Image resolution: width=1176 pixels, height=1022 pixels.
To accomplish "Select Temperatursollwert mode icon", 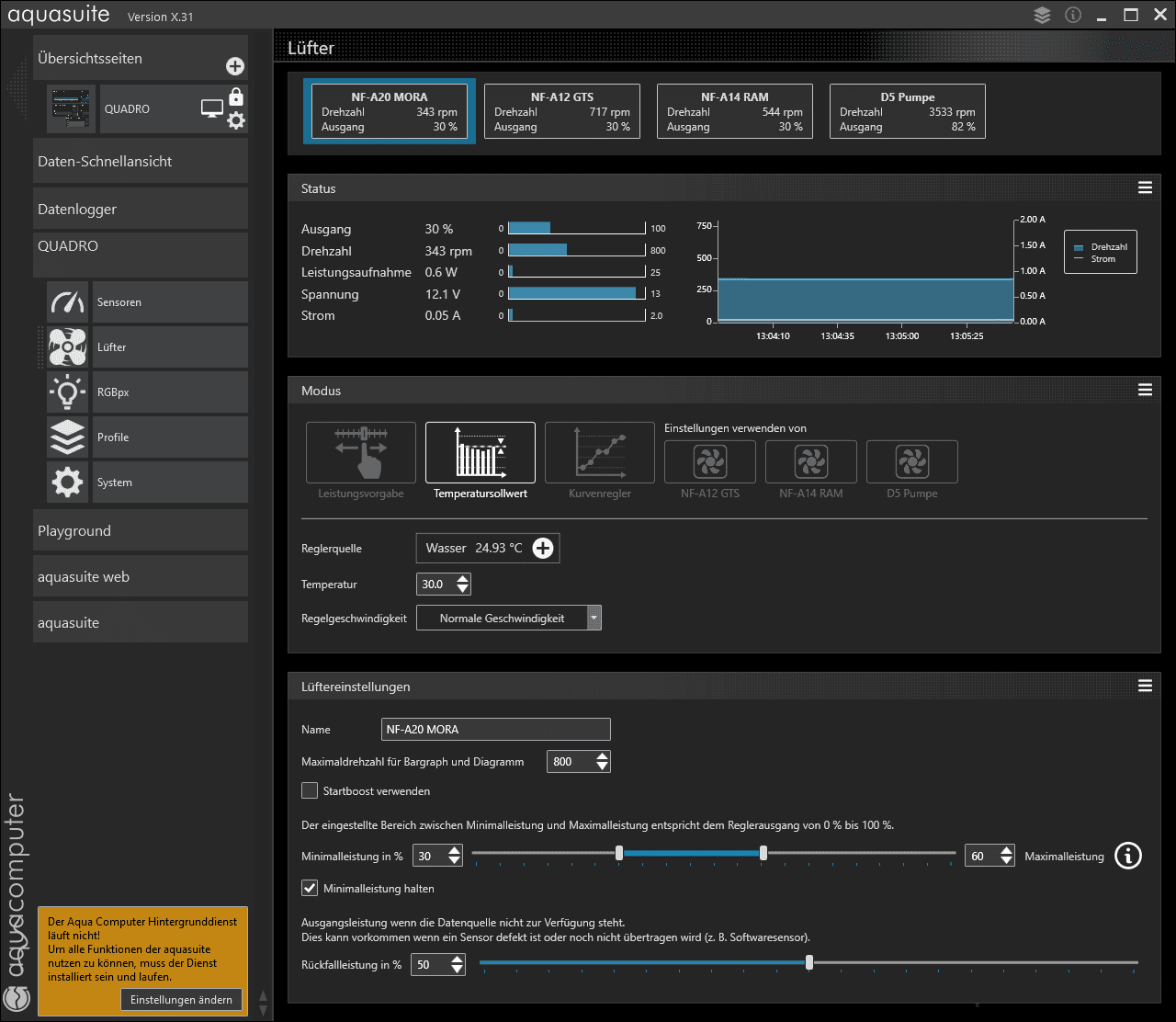I will coord(481,452).
